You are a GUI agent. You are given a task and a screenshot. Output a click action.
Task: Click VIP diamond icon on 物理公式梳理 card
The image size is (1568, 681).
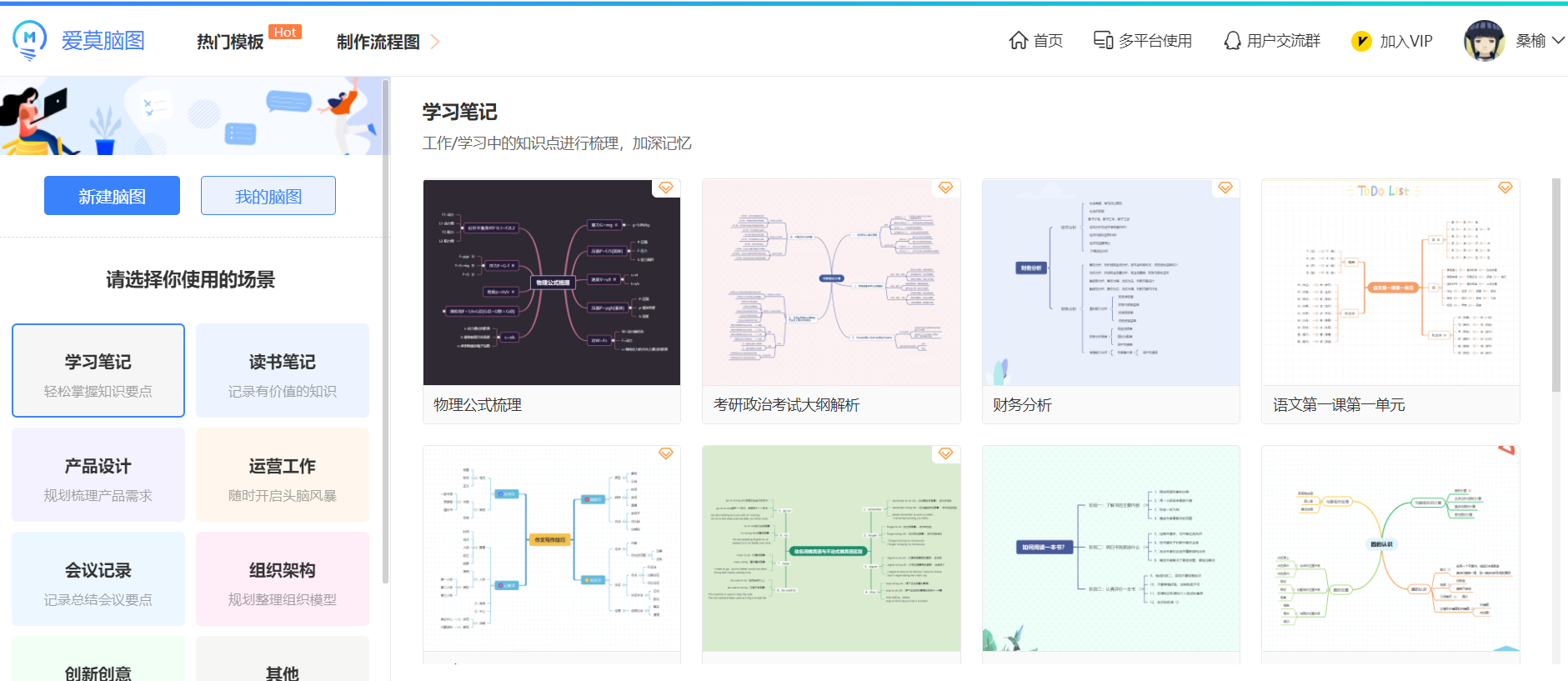[x=665, y=188]
